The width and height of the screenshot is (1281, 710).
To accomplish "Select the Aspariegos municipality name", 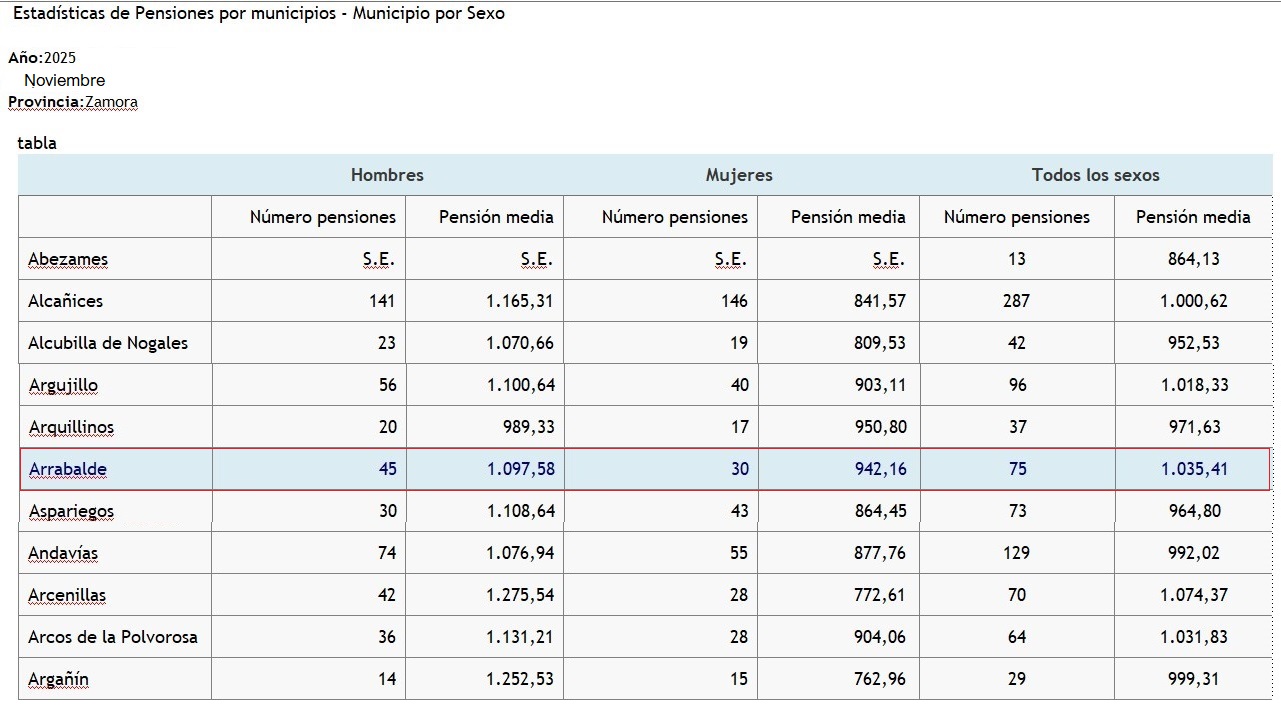I will pos(71,511).
